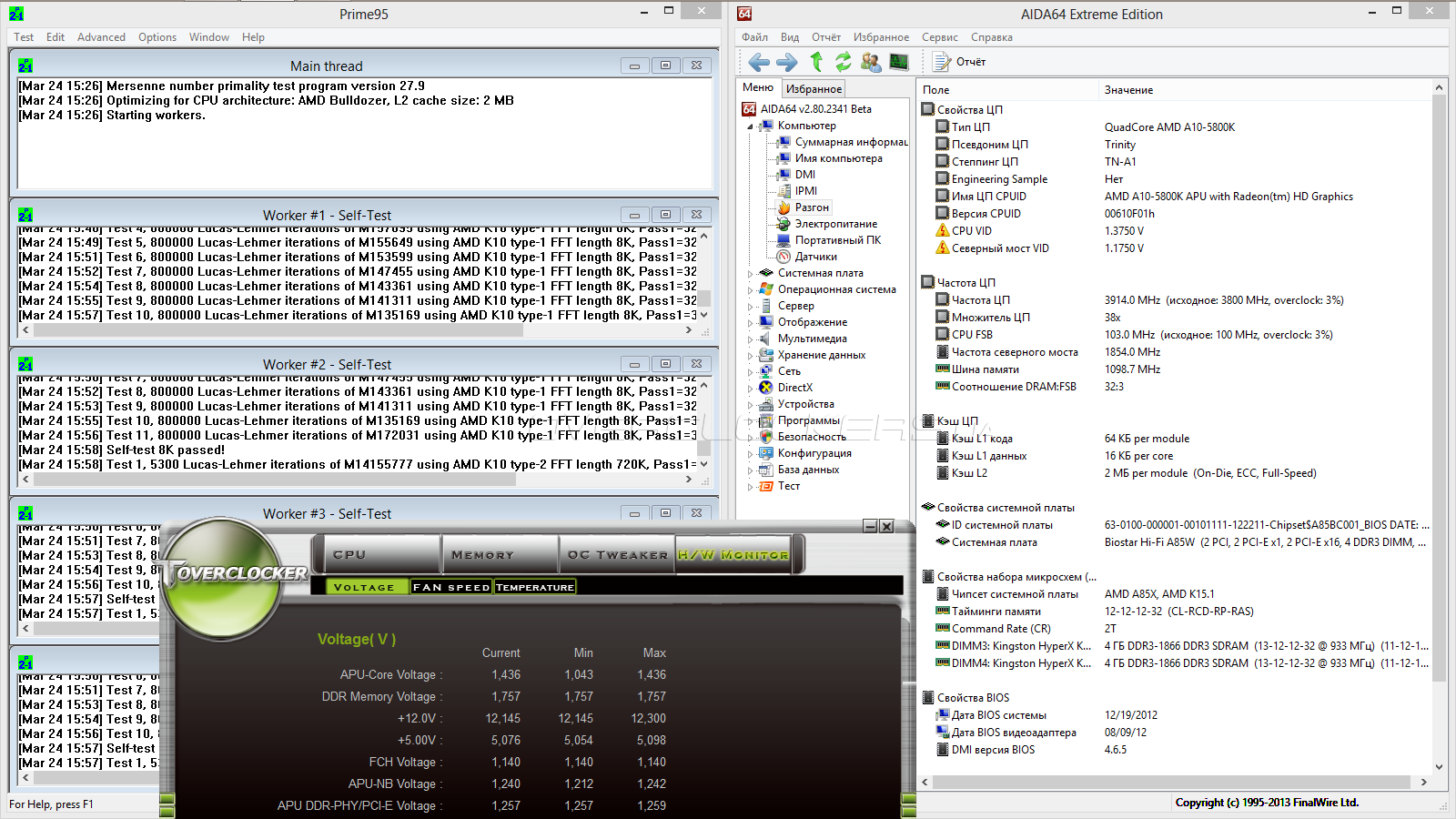Expand the Хранение данных node
The width and height of the screenshot is (1456, 819).
751,356
